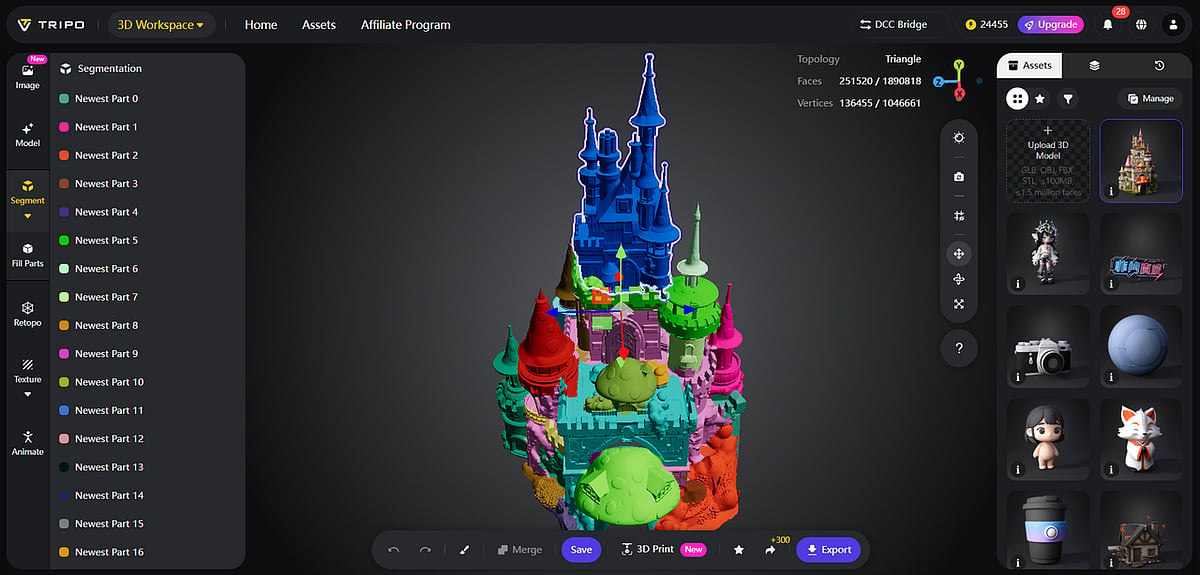Image resolution: width=1200 pixels, height=575 pixels.
Task: Open the assets filter funnel
Action: (1068, 99)
